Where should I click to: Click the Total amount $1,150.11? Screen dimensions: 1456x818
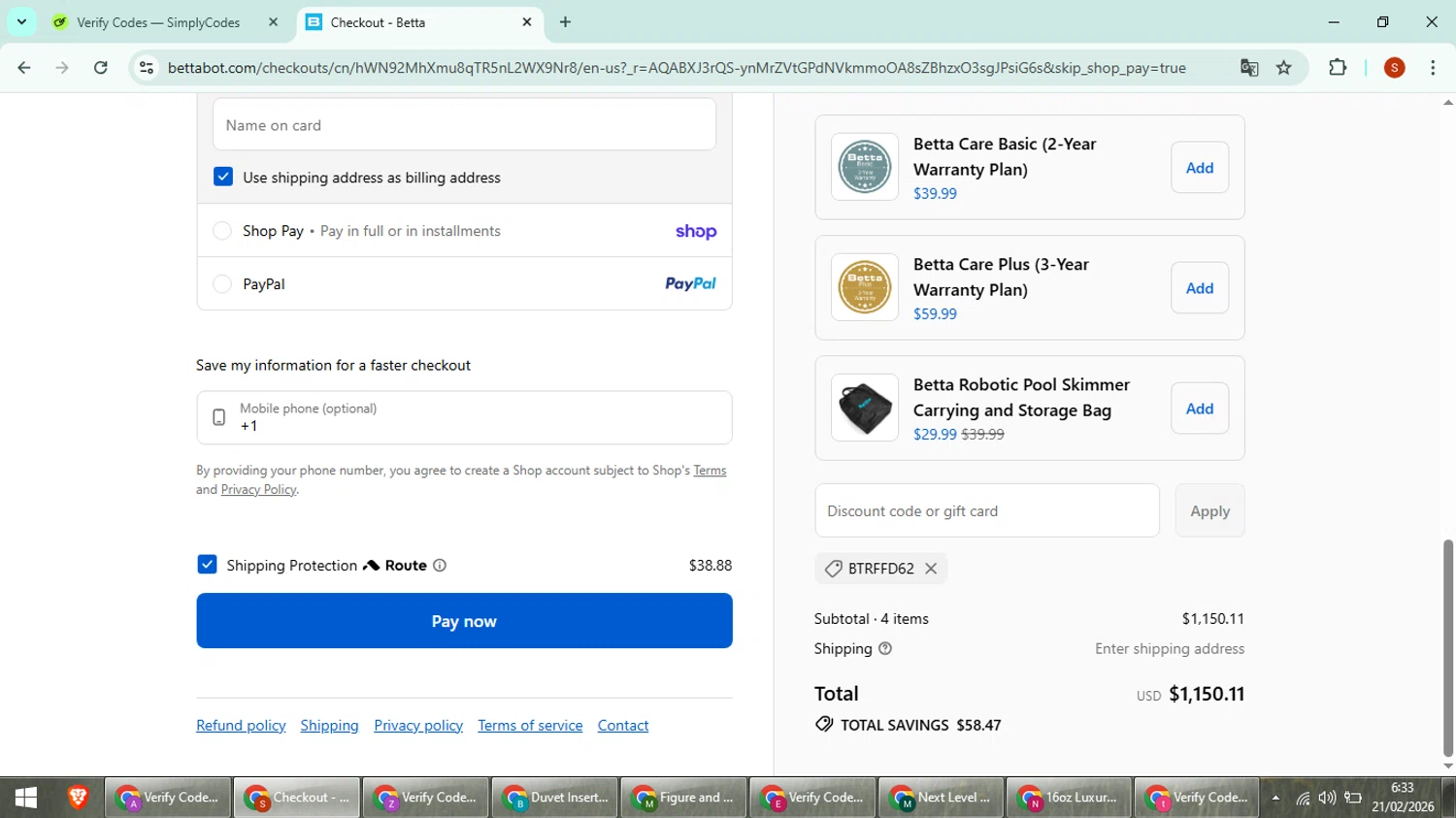click(x=1207, y=694)
